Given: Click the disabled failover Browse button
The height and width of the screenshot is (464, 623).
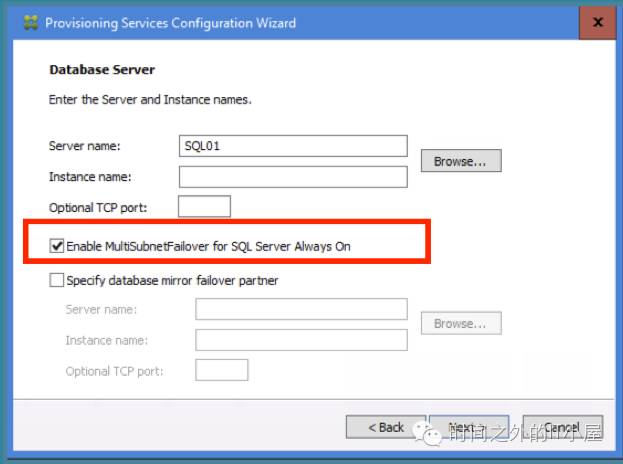Looking at the screenshot, I should (461, 323).
